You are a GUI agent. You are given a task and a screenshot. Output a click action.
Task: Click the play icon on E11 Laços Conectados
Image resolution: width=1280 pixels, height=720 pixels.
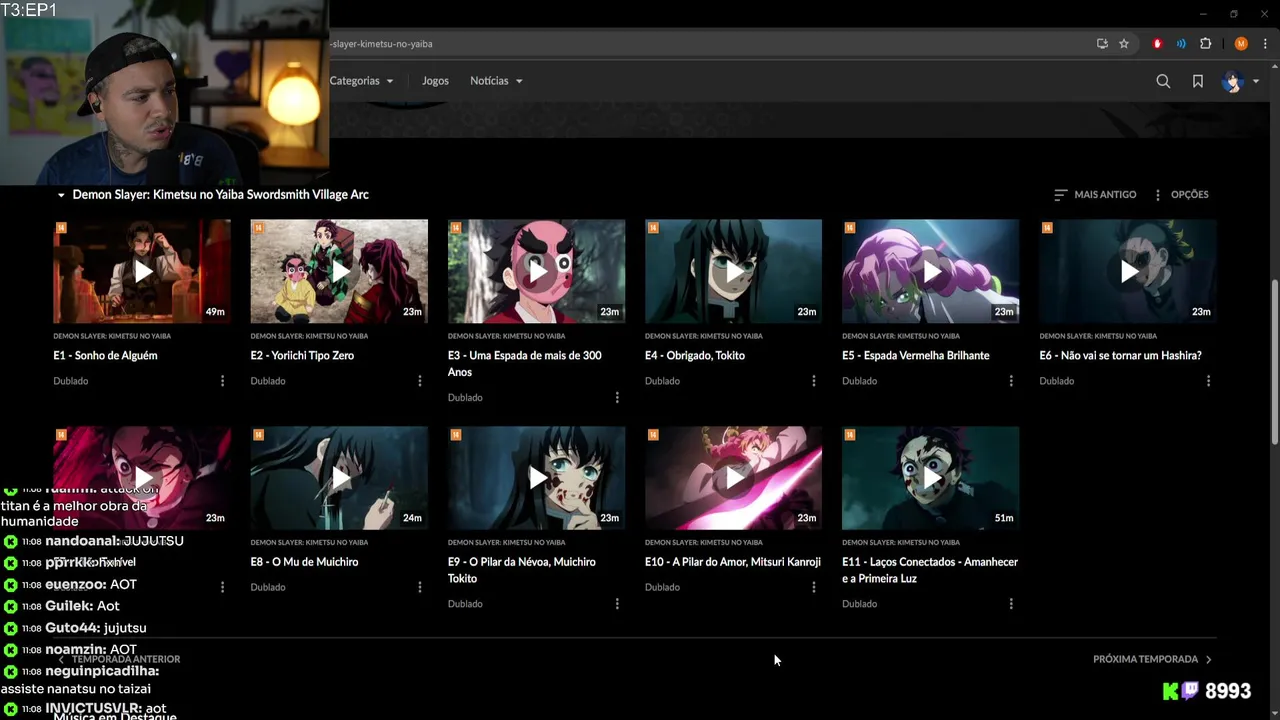[932, 478]
